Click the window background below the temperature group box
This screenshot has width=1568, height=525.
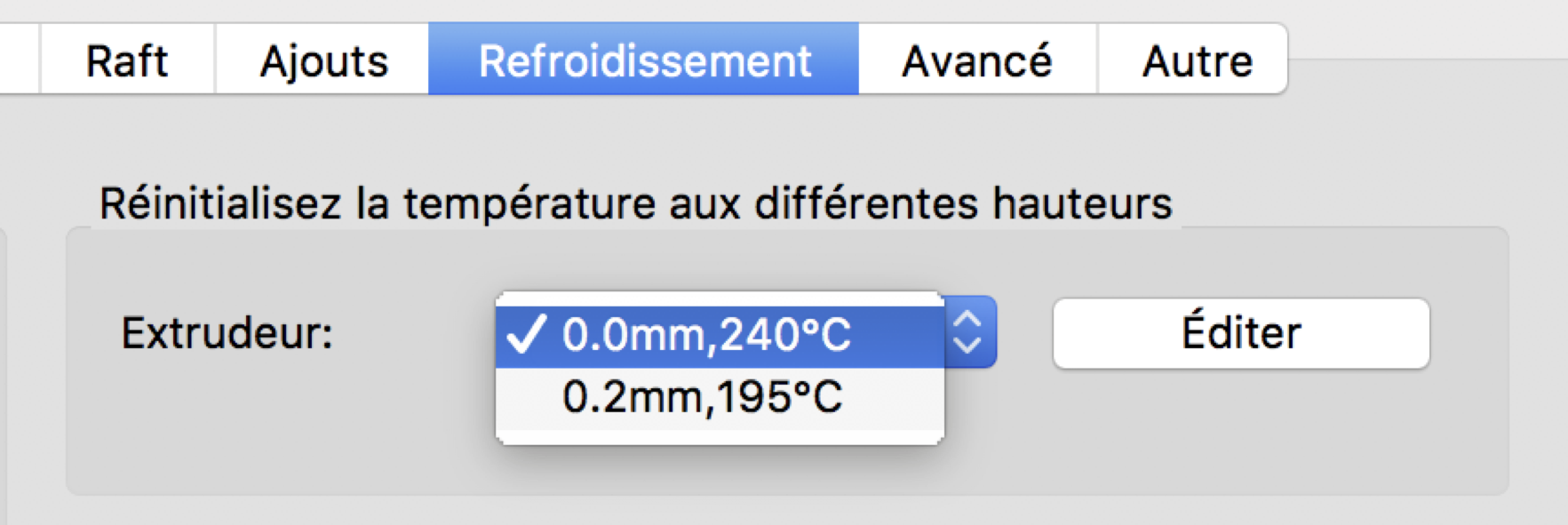tap(782, 511)
